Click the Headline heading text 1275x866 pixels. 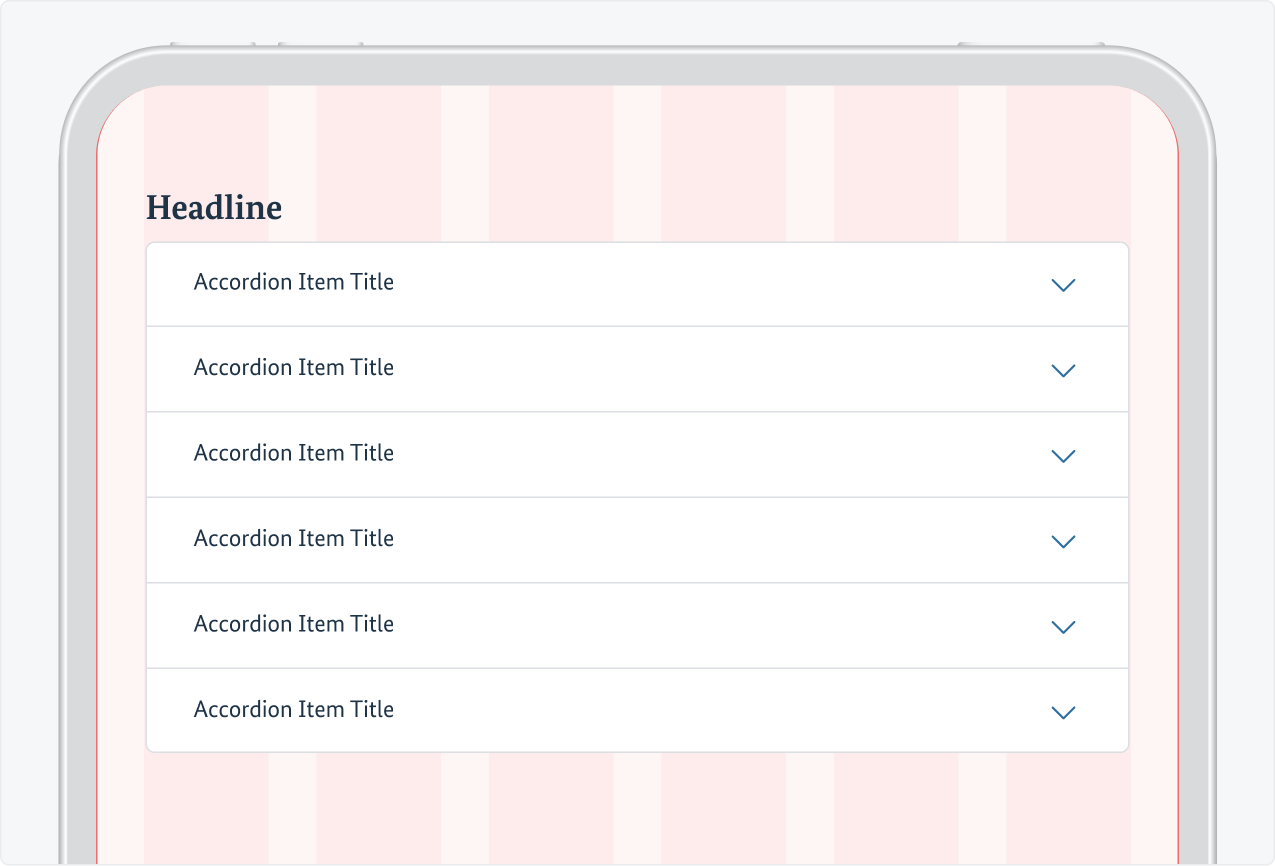[214, 208]
